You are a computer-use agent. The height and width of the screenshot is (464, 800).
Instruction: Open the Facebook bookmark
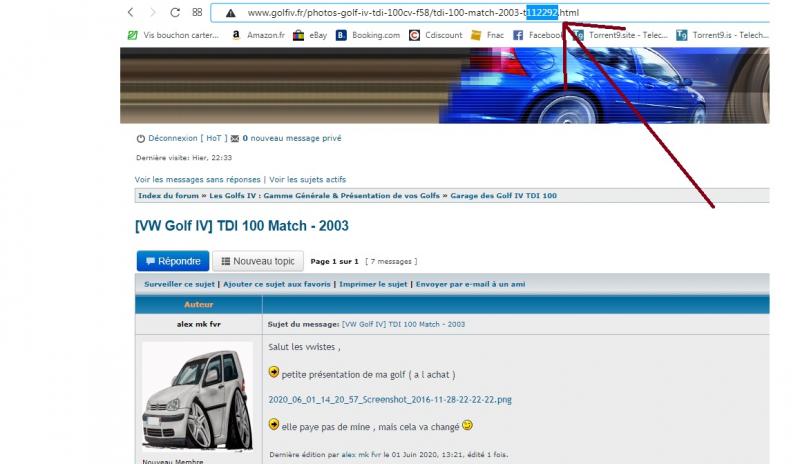[x=546, y=35]
